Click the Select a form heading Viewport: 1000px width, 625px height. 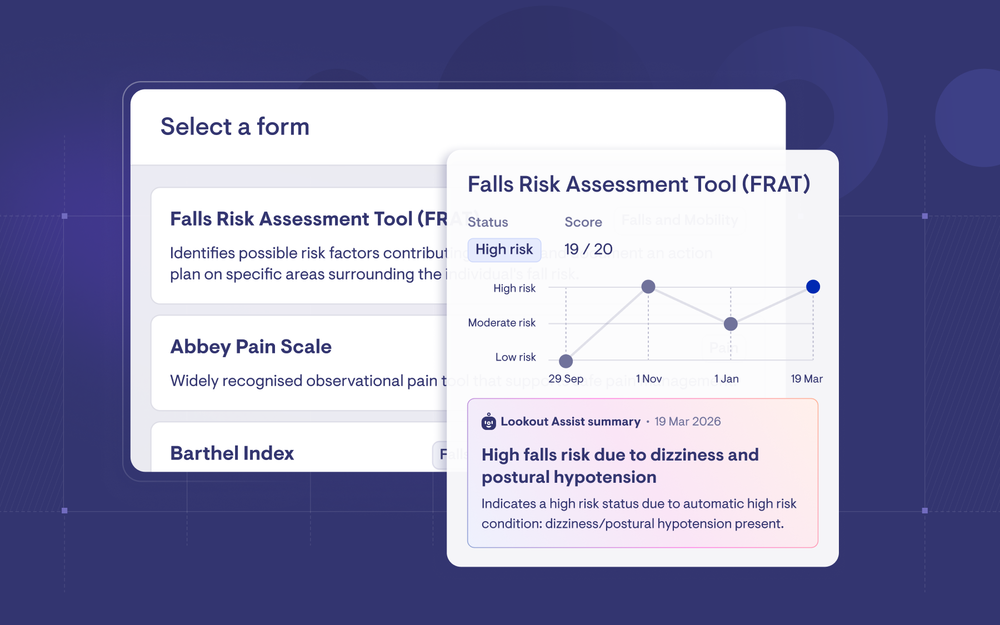click(235, 126)
